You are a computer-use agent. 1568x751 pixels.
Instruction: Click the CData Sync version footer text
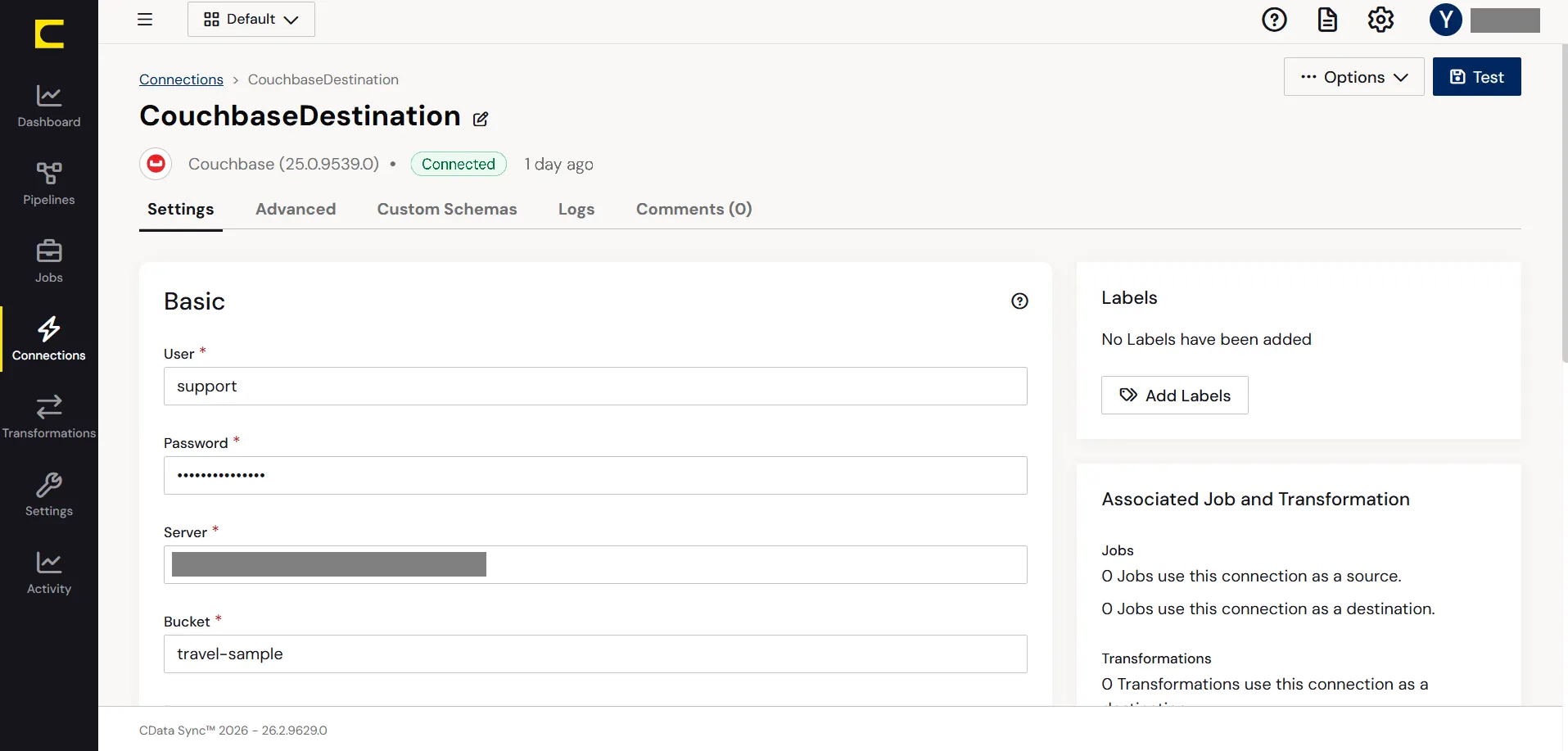coord(233,731)
